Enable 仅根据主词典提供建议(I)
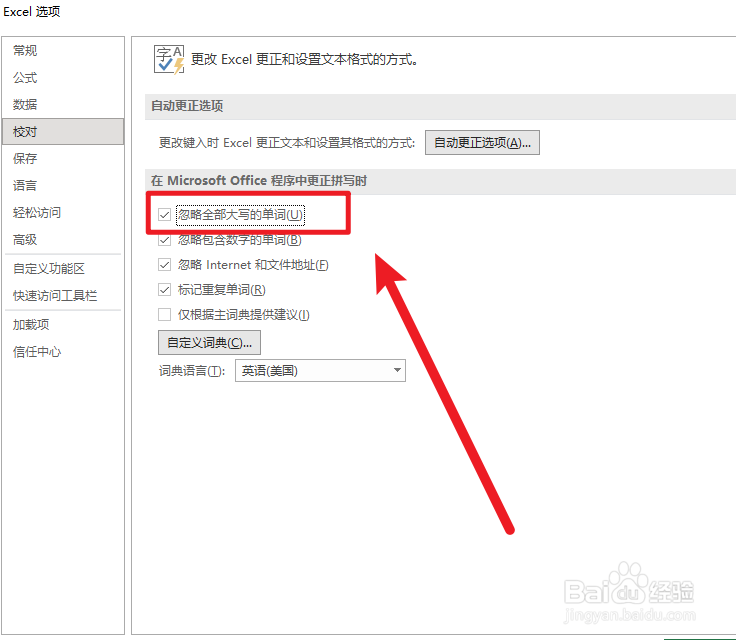This screenshot has height=640, width=736. [x=164, y=314]
